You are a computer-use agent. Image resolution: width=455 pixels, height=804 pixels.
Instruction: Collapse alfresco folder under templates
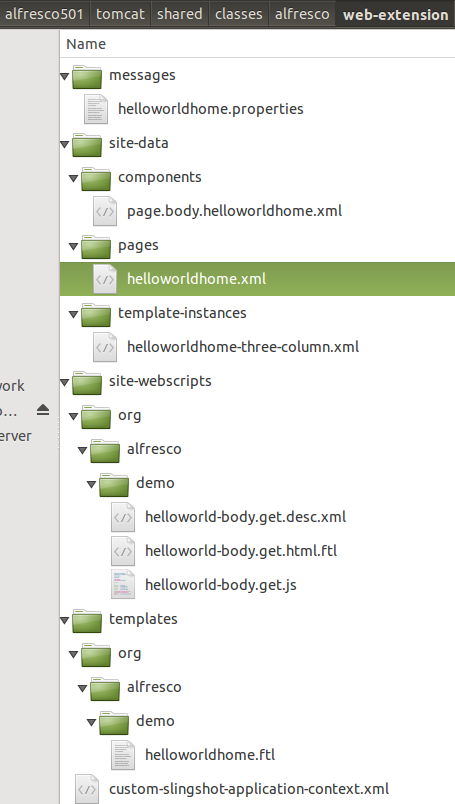(82, 688)
